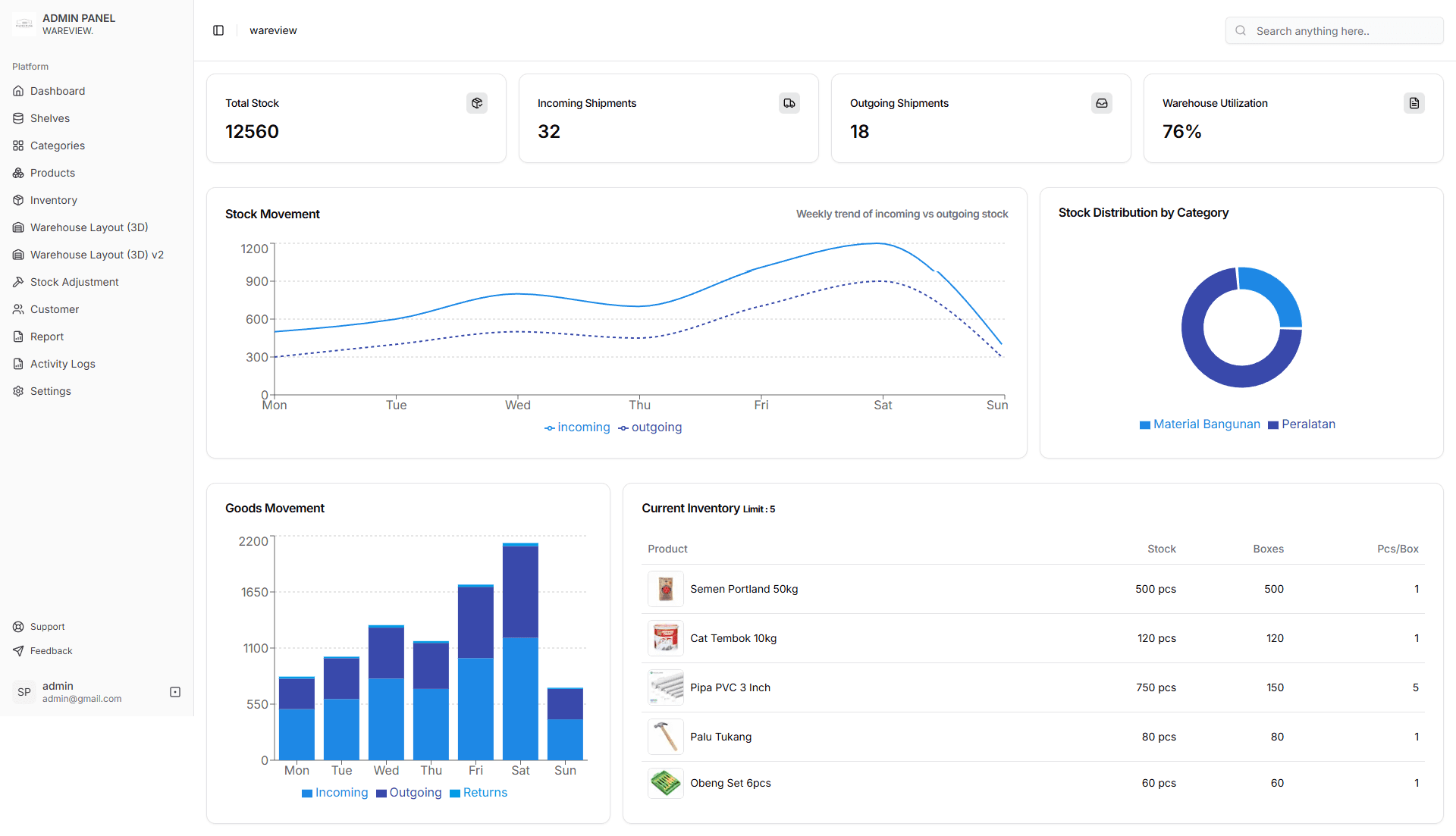Click the Semen Portland 50kg thumbnail
Image resolution: width=1456 pixels, height=836 pixels.
click(666, 589)
